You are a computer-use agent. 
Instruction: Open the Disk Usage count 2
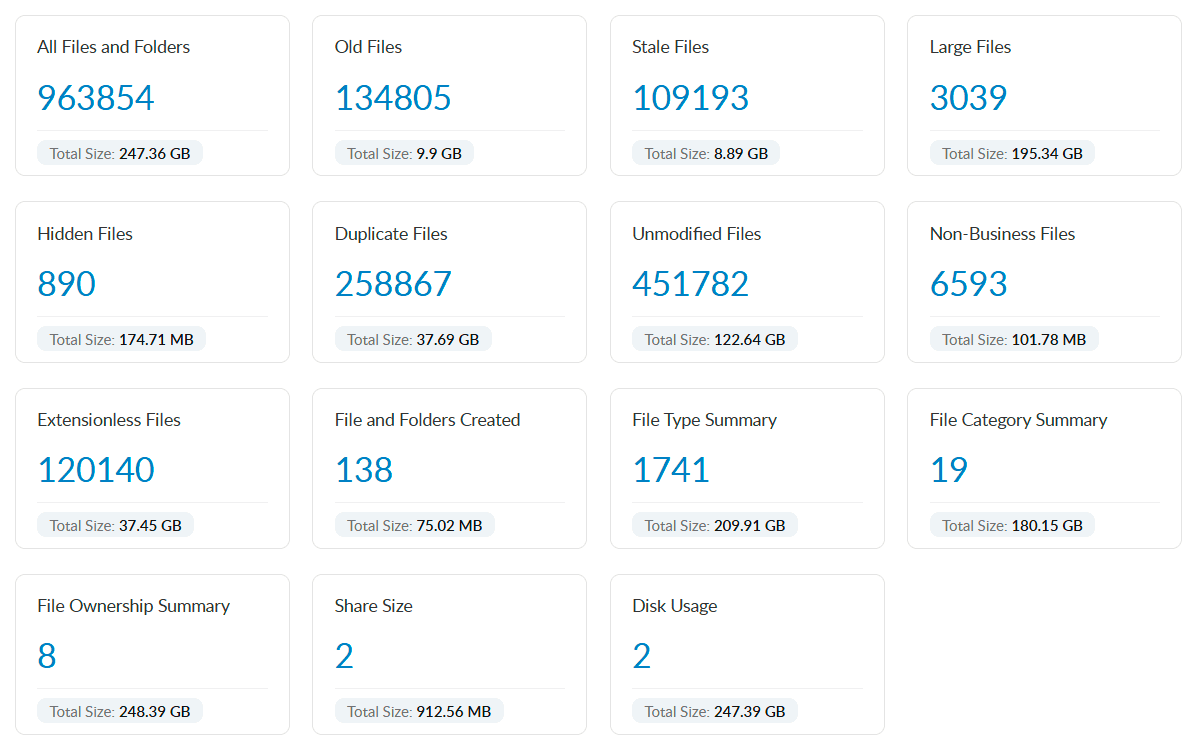click(642, 656)
